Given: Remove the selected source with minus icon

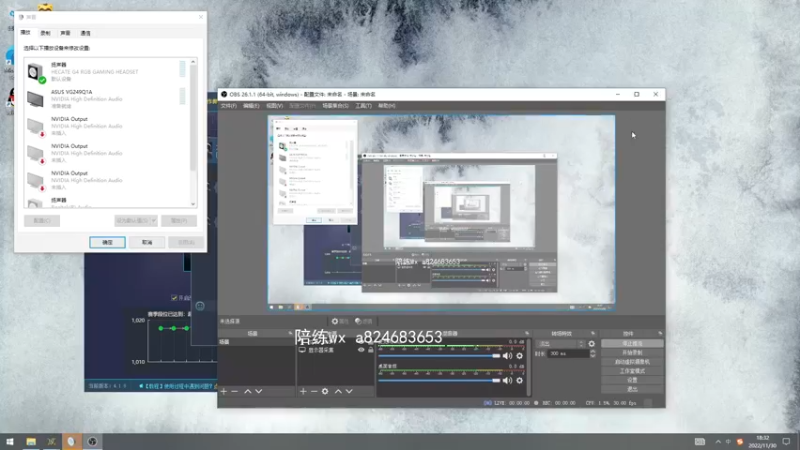Looking at the screenshot, I should [x=314, y=391].
